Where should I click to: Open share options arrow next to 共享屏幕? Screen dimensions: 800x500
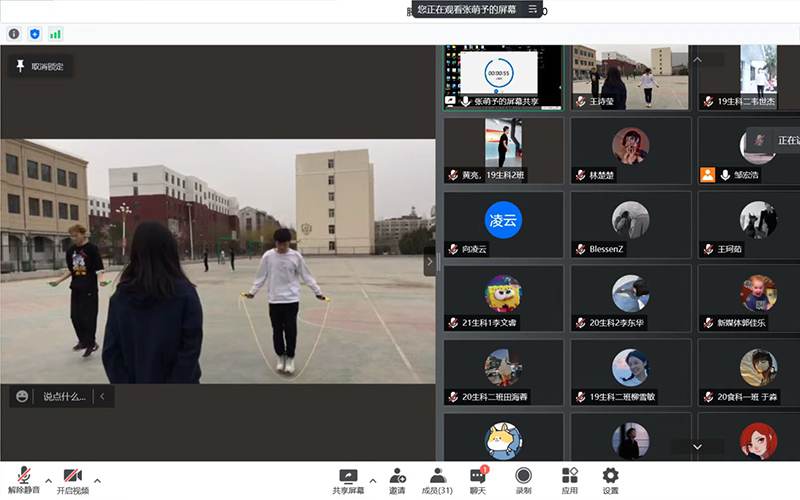click(373, 481)
